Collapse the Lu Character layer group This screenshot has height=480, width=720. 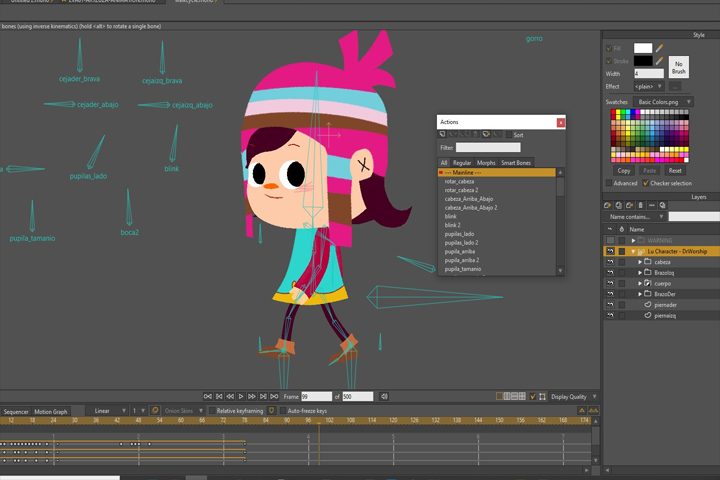pyautogui.click(x=633, y=251)
